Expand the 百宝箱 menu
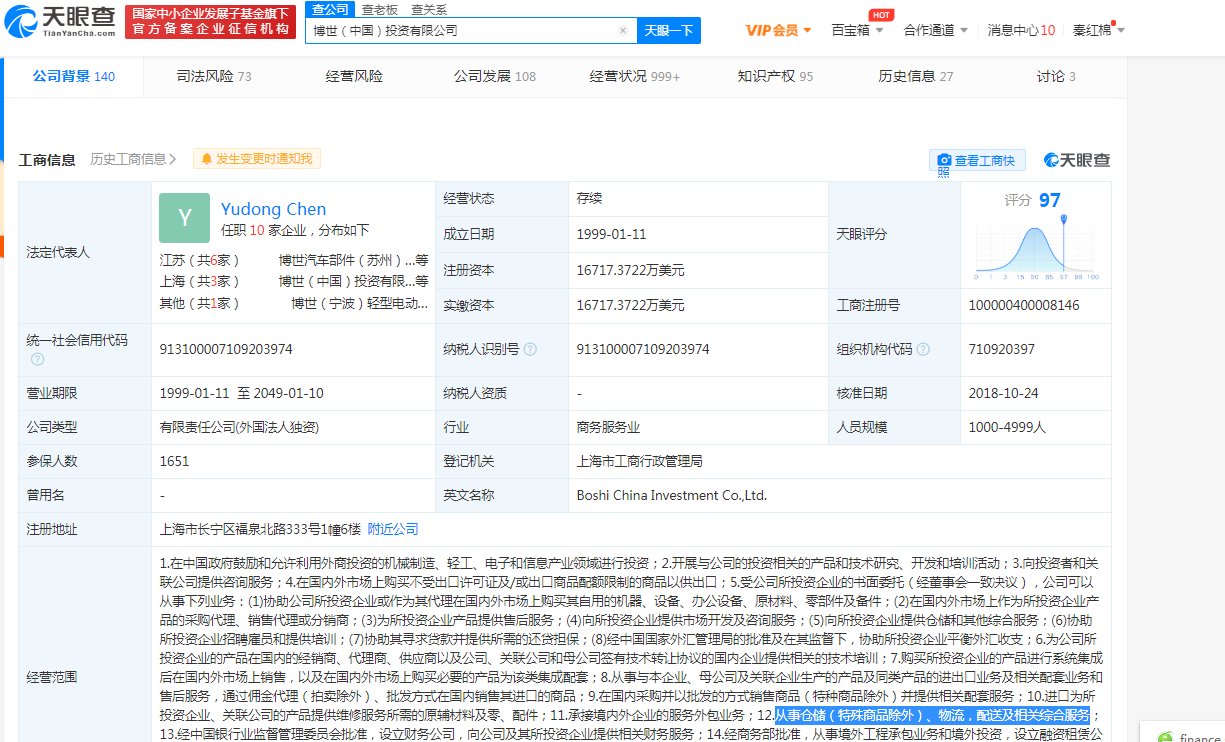Viewport: 1225px width, 742px height. point(857,30)
